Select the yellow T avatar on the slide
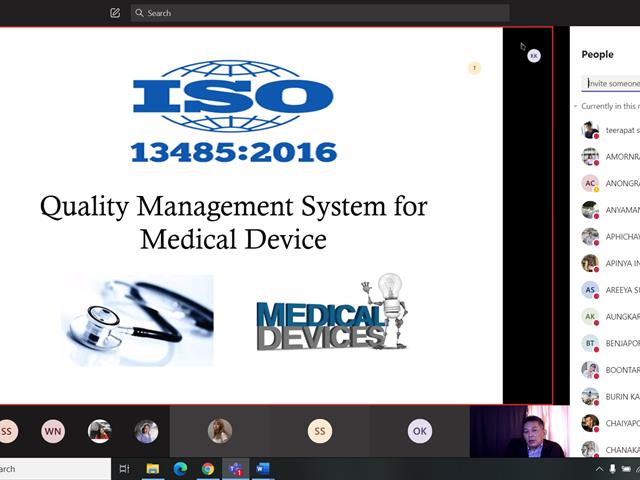The width and height of the screenshot is (640, 480). click(x=474, y=68)
